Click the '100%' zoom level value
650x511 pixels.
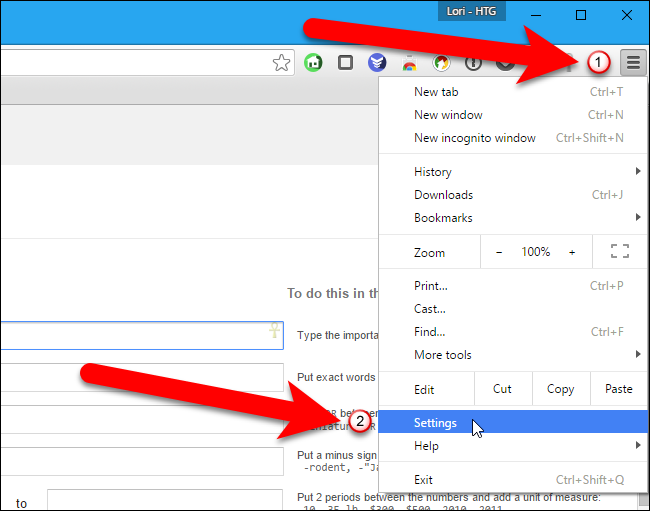point(536,252)
